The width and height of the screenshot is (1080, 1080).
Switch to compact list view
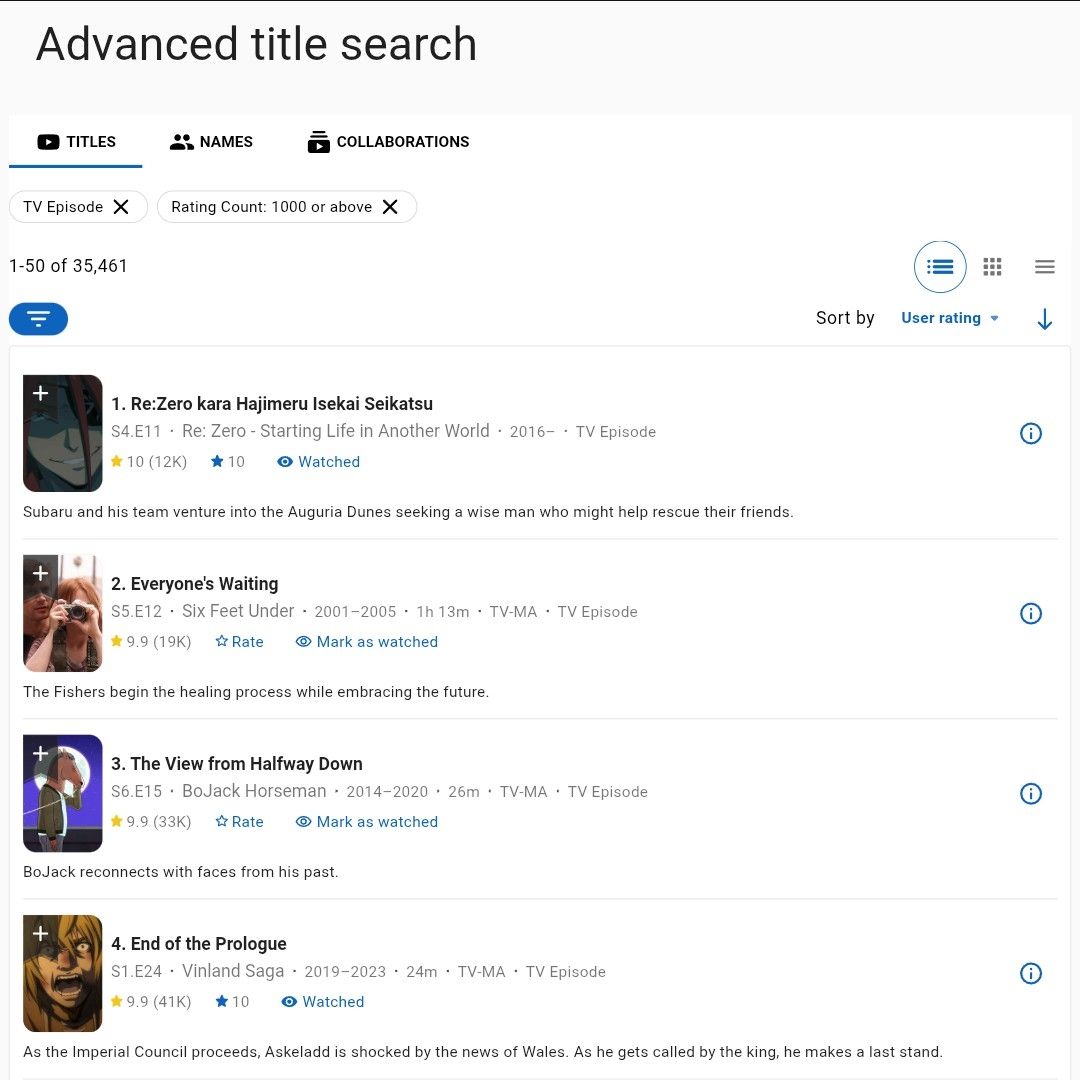1044,267
